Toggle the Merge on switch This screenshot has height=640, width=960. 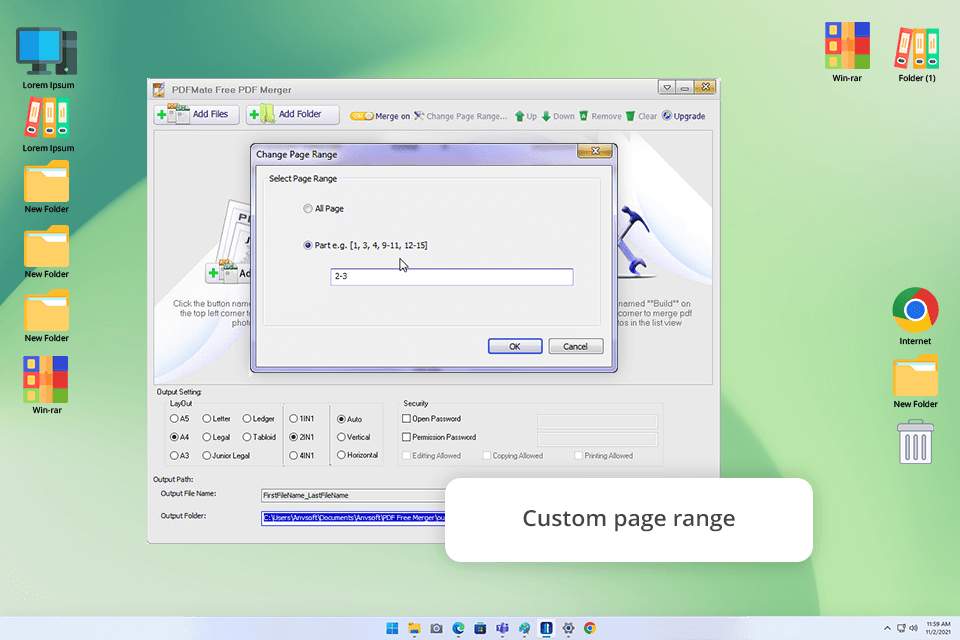[361, 116]
